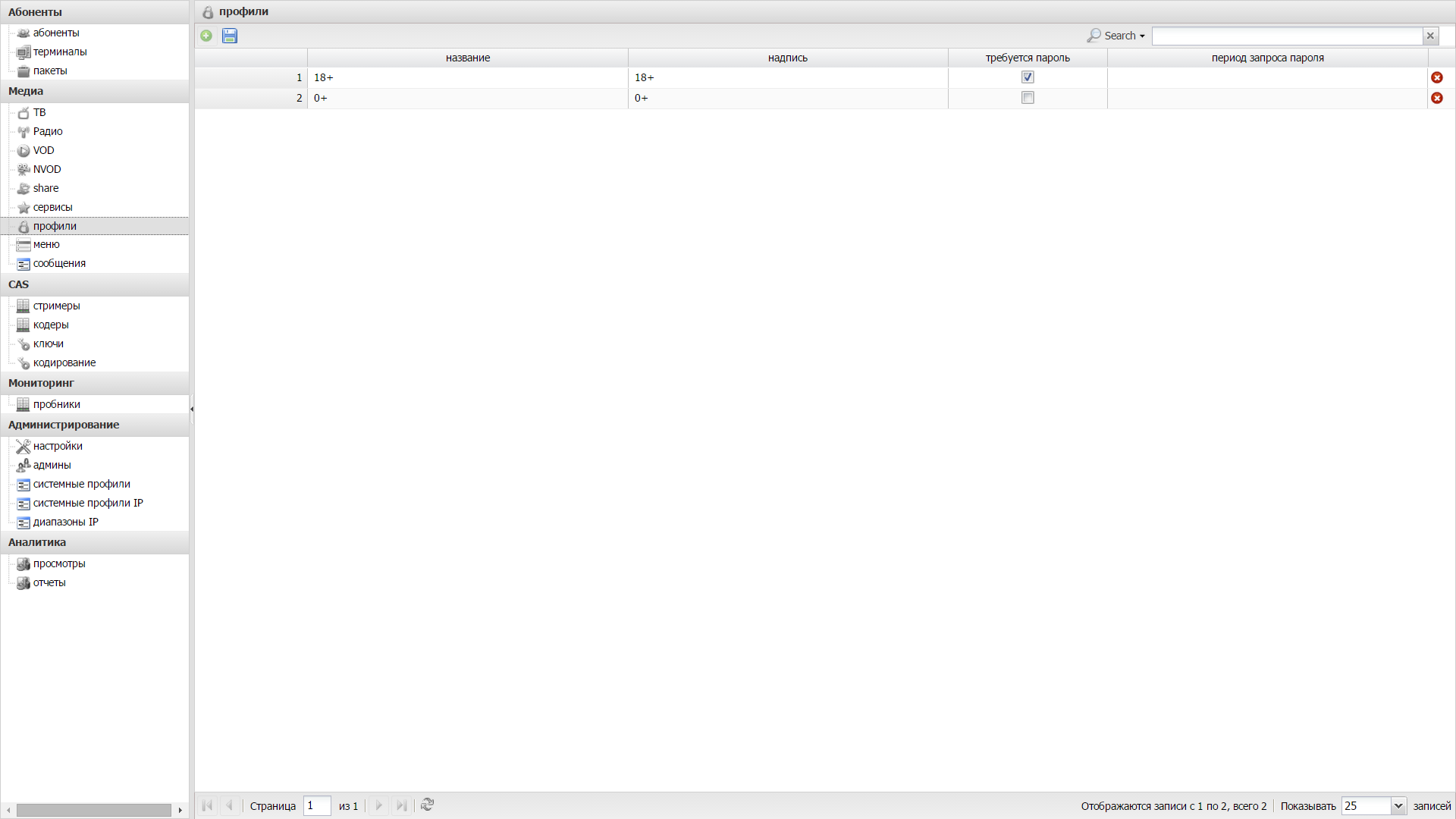
Task: Select сообщения from the sidebar menu
Action: (x=59, y=262)
